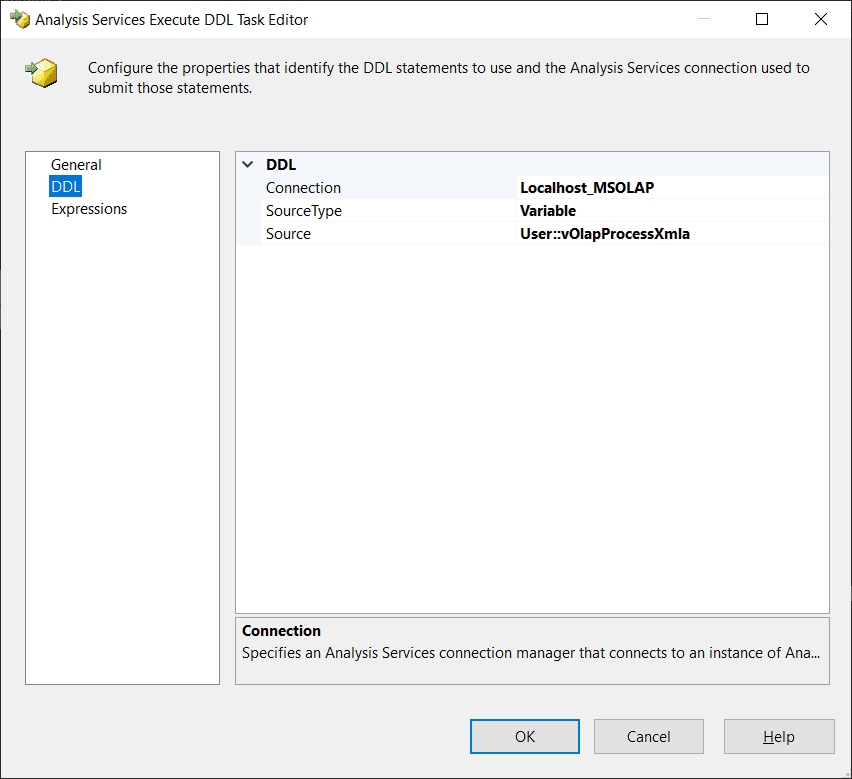
Task: Open the SourceType value showing Variable
Action: pyautogui.click(x=672, y=211)
